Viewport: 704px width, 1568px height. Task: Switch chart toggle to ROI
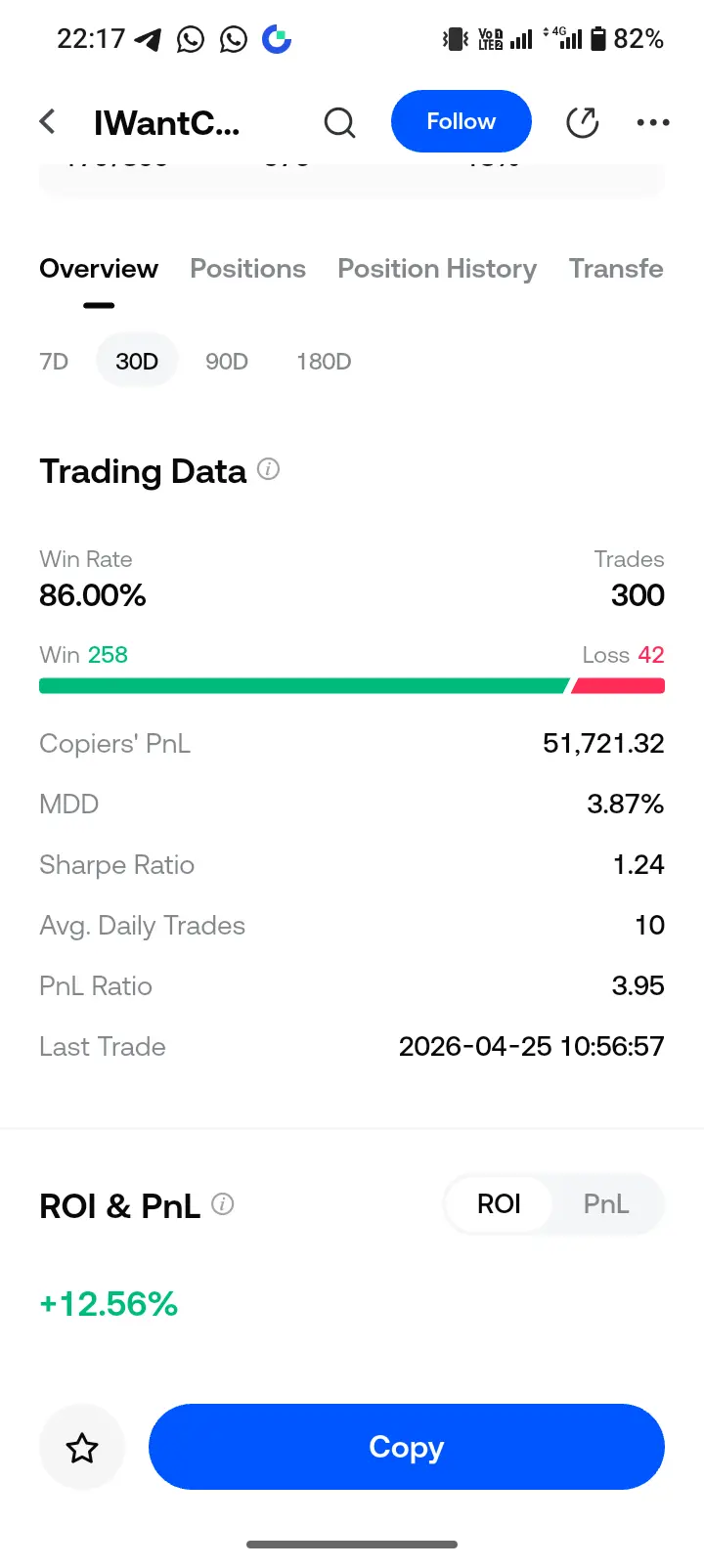point(499,1204)
